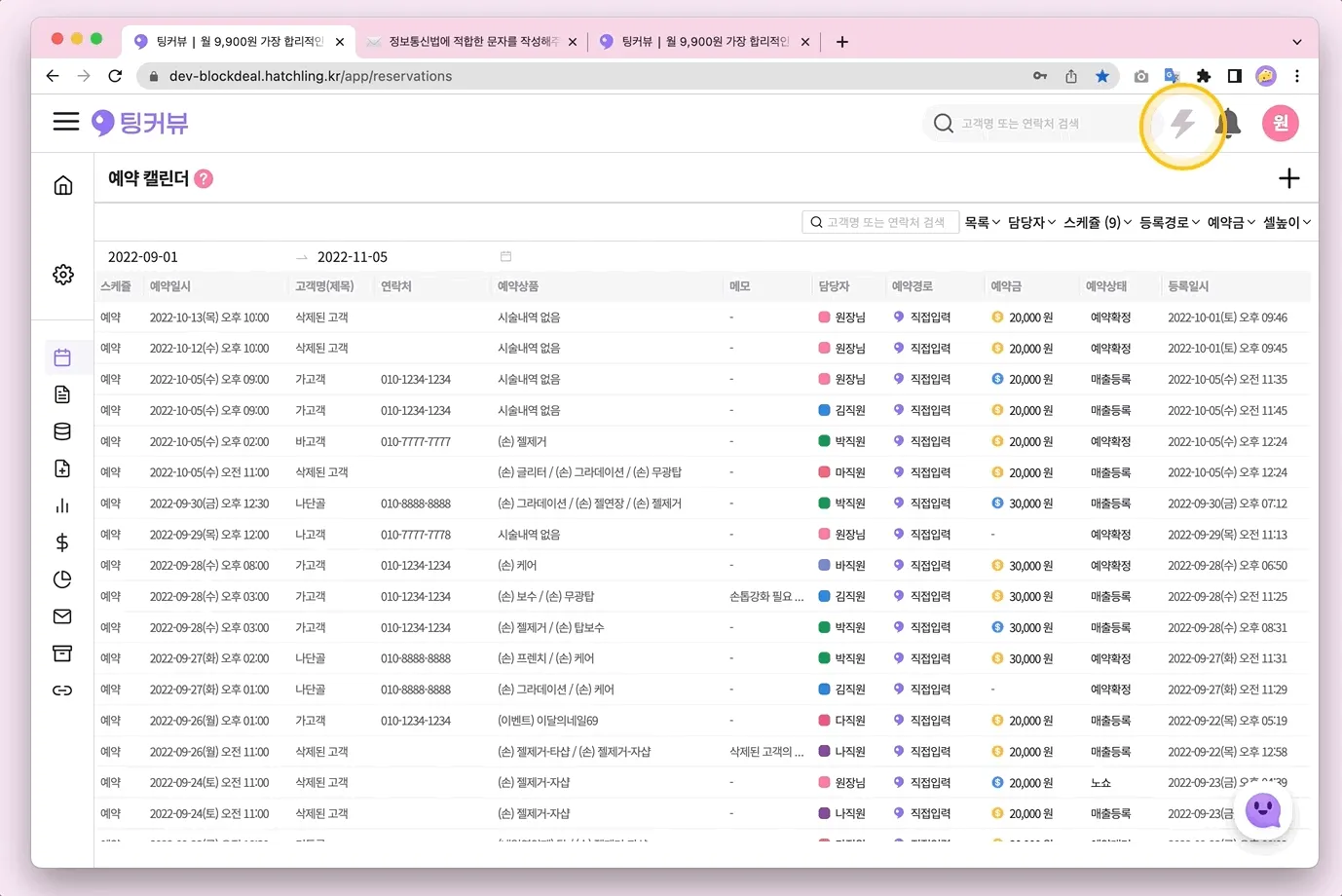Select the dollar sign sales icon
Viewport: 1342px width, 896px height.
coord(62,542)
